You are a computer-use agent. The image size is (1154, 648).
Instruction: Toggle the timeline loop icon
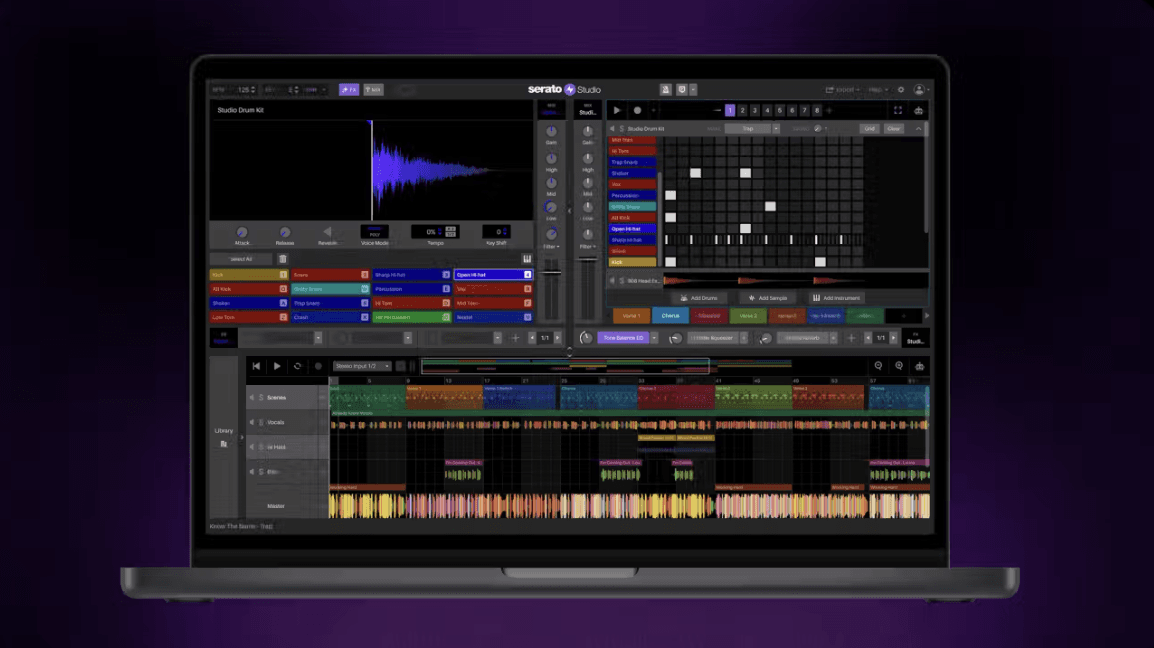tap(297, 366)
